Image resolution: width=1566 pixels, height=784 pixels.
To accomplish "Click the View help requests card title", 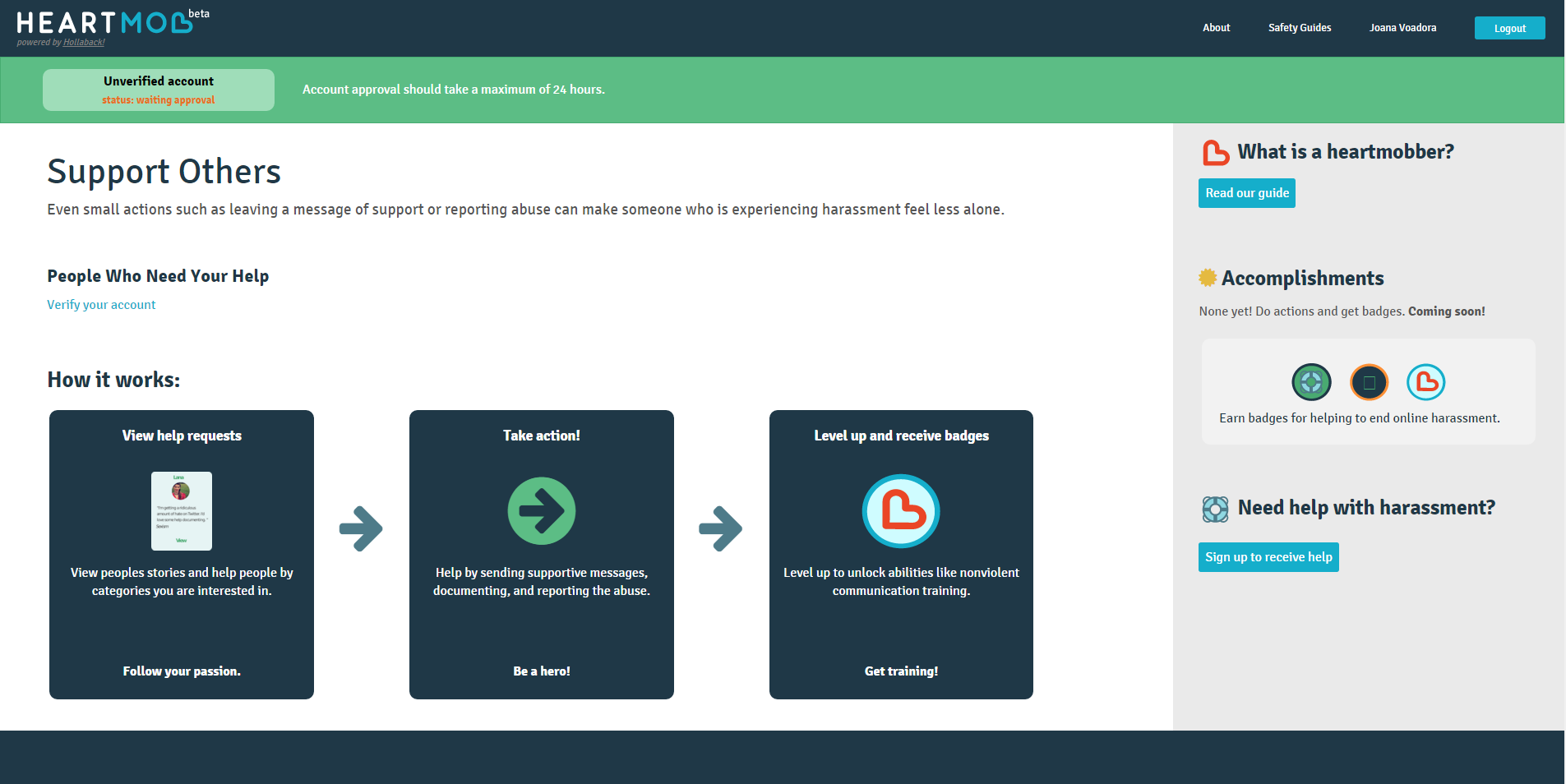I will click(x=182, y=436).
